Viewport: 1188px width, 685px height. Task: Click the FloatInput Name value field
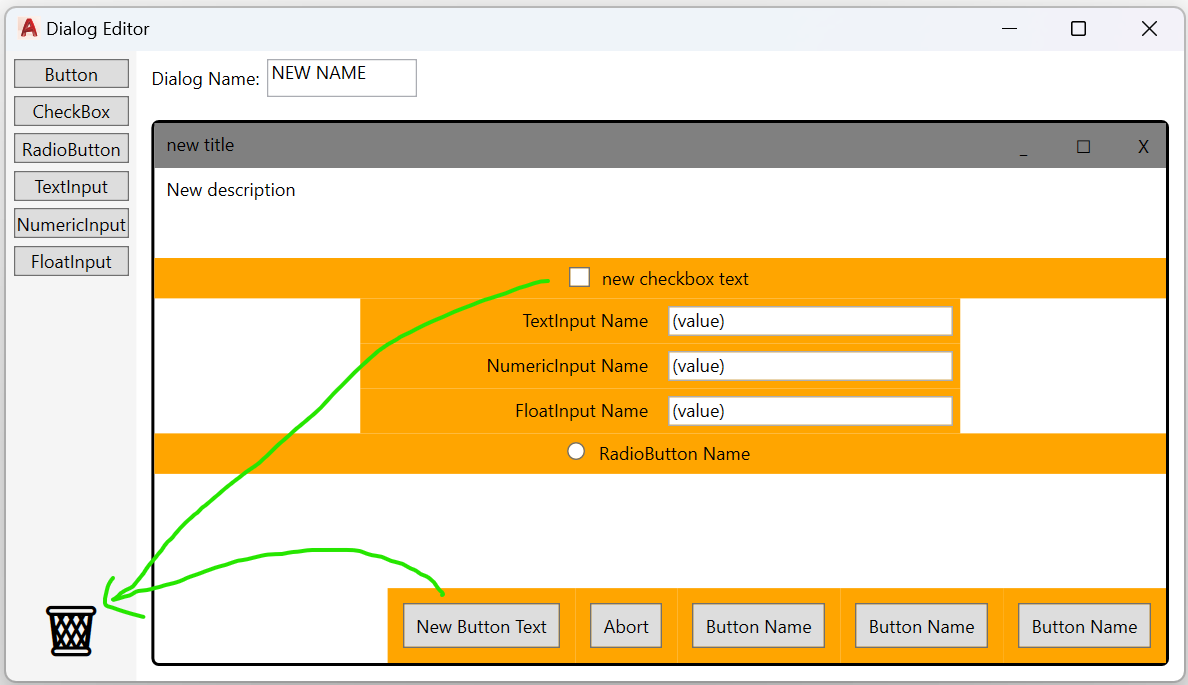810,411
